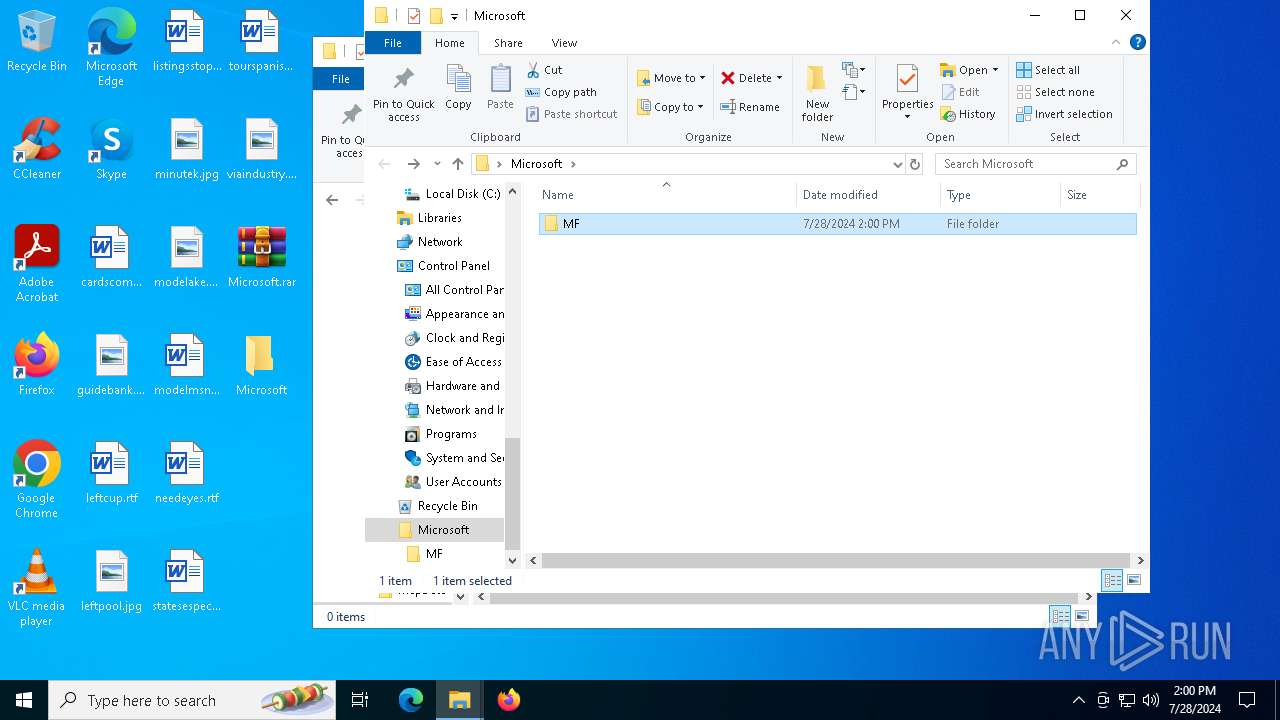
Task: Open Copy to dropdown menu
Action: point(670,107)
